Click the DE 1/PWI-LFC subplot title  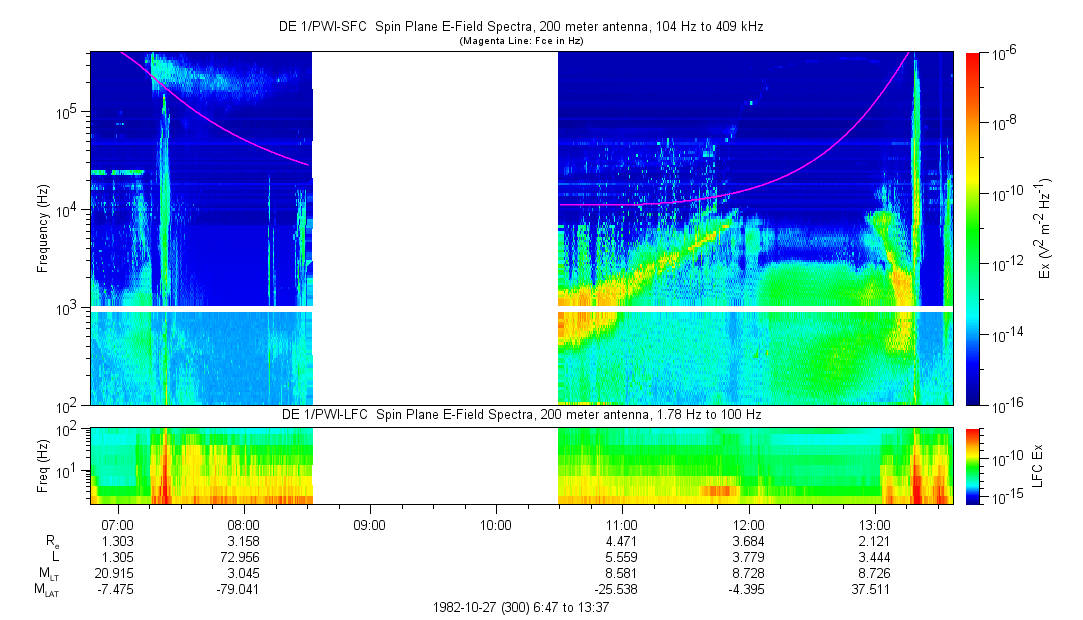[520, 415]
